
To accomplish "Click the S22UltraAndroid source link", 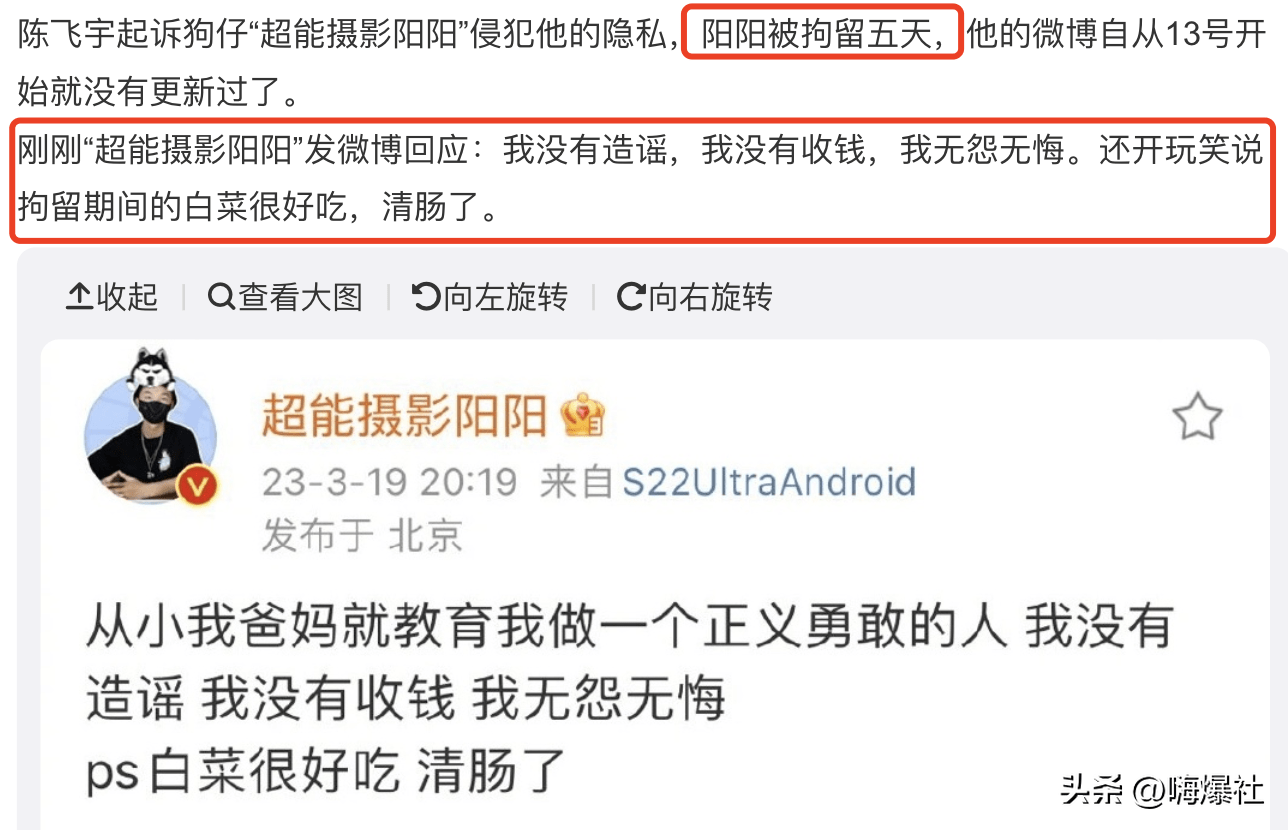I will pyautogui.click(x=769, y=482).
